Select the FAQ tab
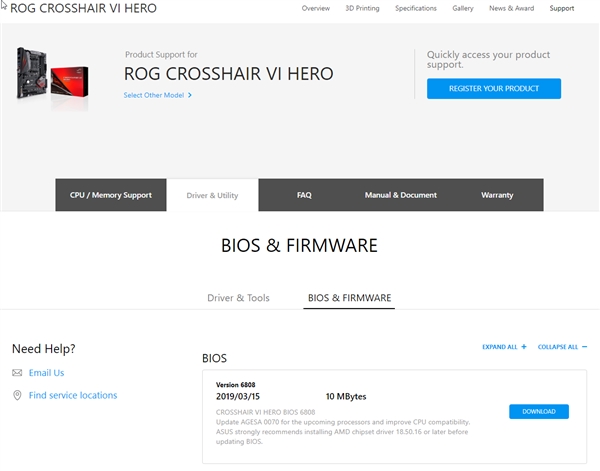Image resolution: width=600 pixels, height=471 pixels. tap(304, 195)
